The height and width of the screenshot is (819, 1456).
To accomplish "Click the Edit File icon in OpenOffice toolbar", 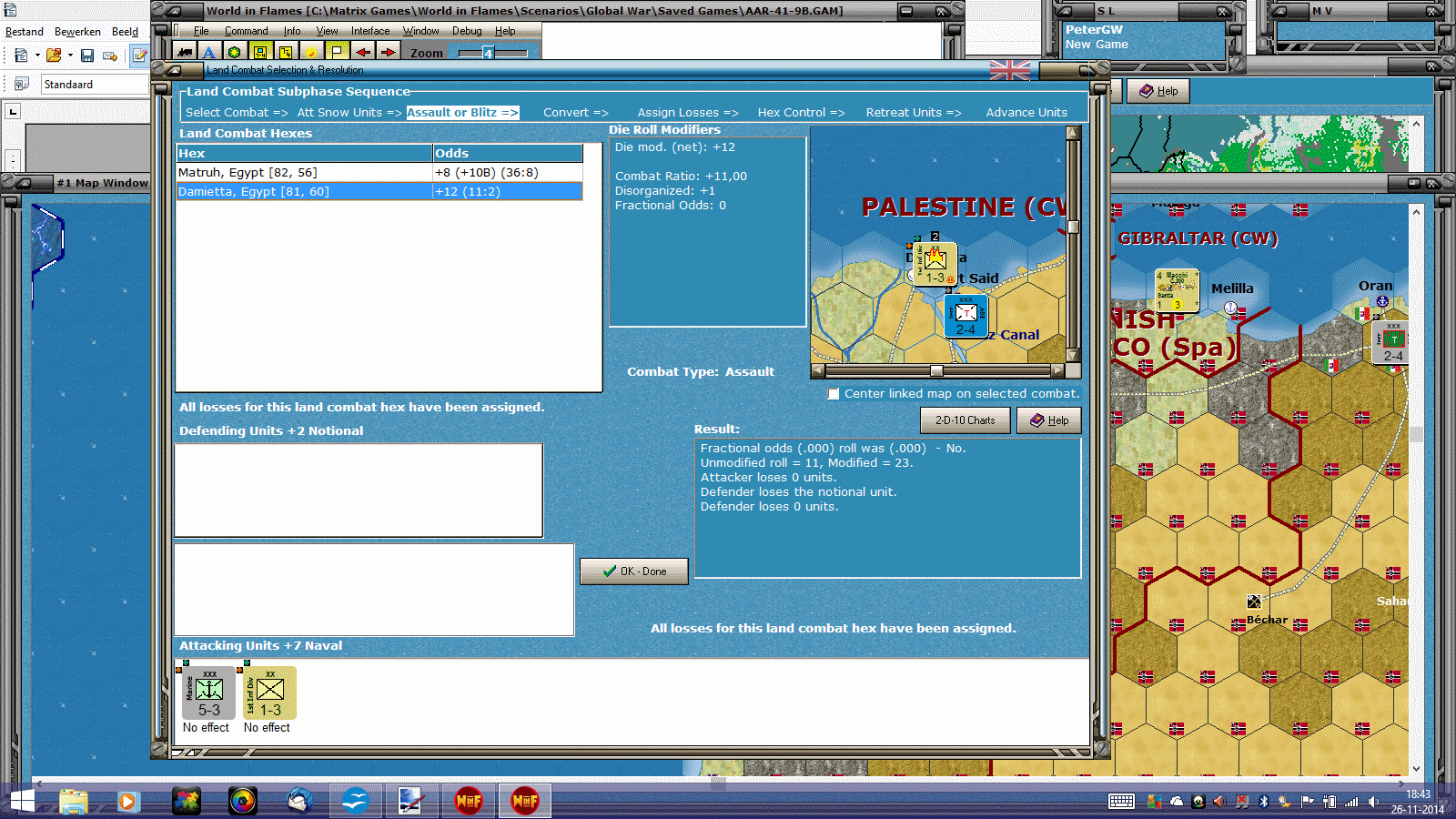I will (x=139, y=56).
